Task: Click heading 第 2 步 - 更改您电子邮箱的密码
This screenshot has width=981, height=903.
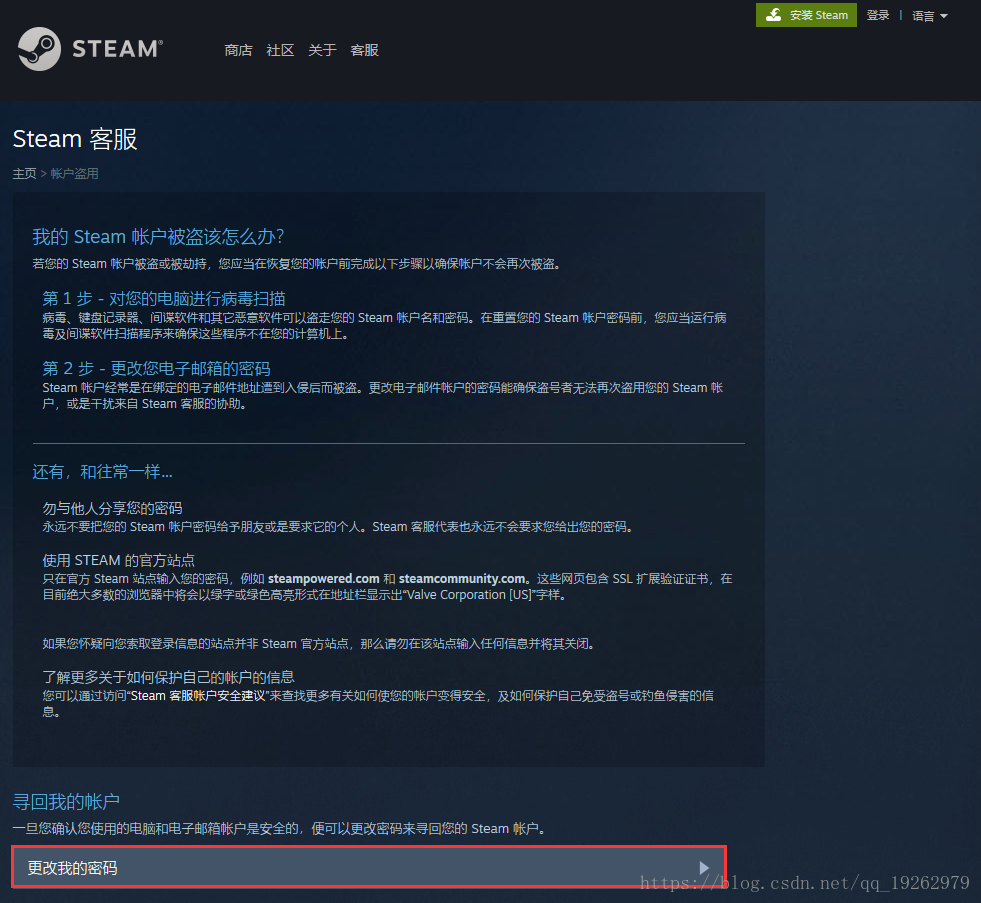Action: pyautogui.click(x=156, y=368)
